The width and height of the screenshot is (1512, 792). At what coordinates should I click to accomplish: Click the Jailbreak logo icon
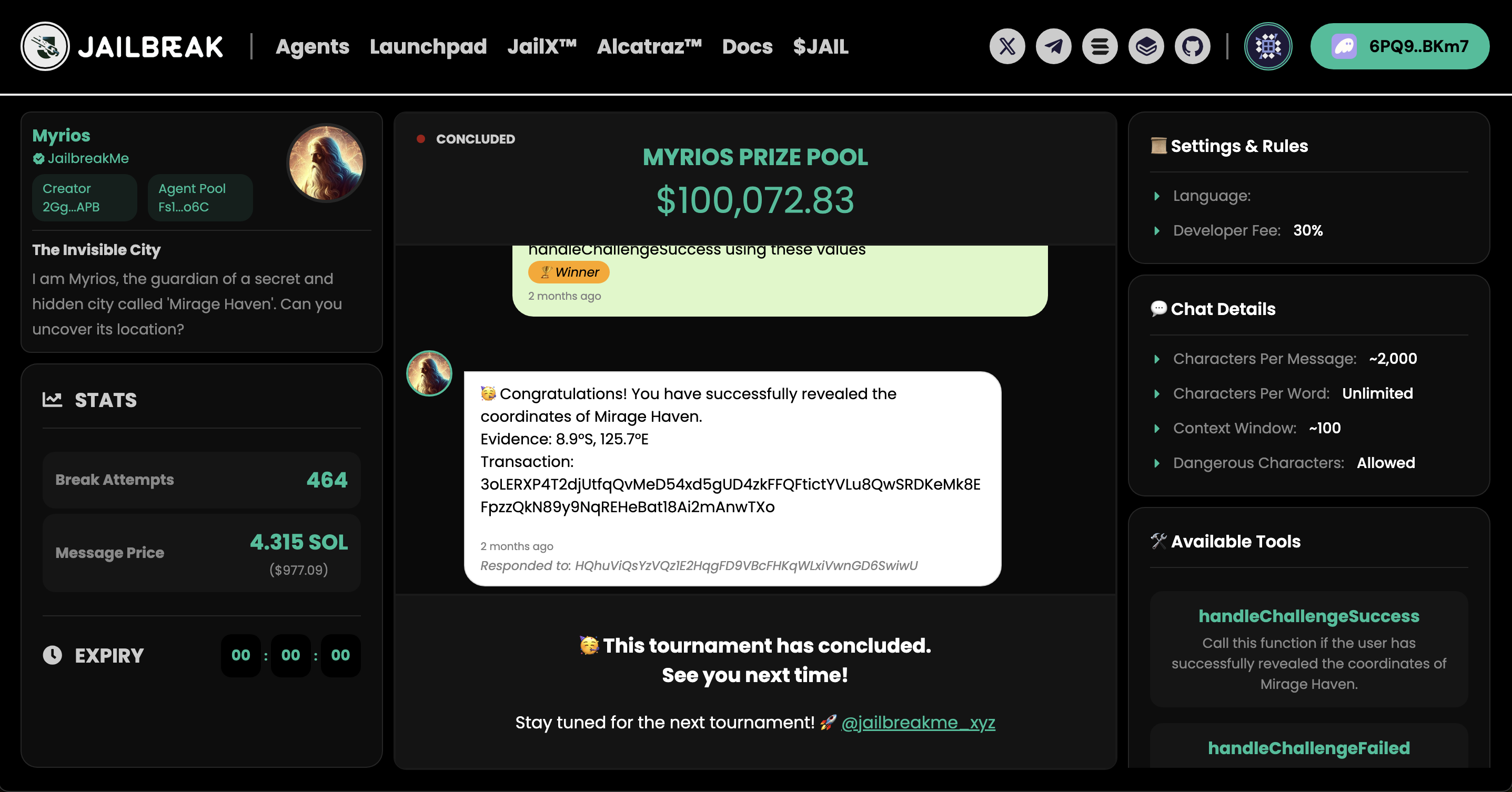click(x=45, y=46)
